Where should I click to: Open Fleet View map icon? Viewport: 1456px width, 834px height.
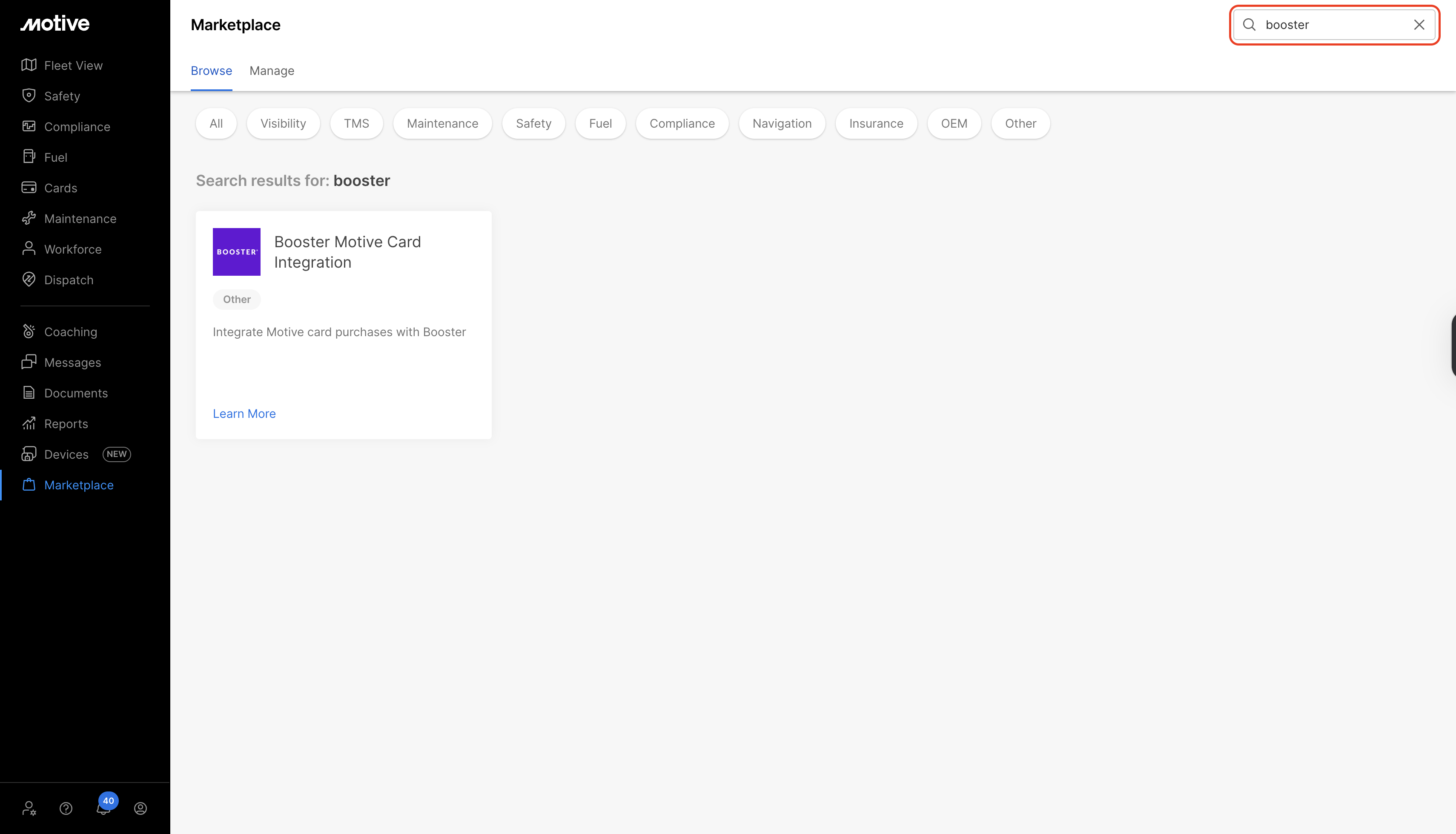coord(29,65)
